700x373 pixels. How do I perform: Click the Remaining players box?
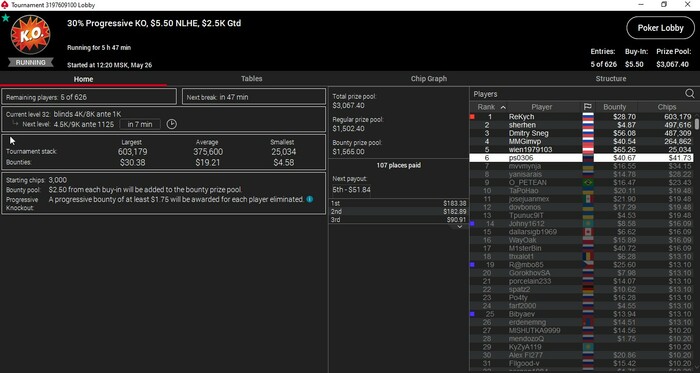(89, 97)
